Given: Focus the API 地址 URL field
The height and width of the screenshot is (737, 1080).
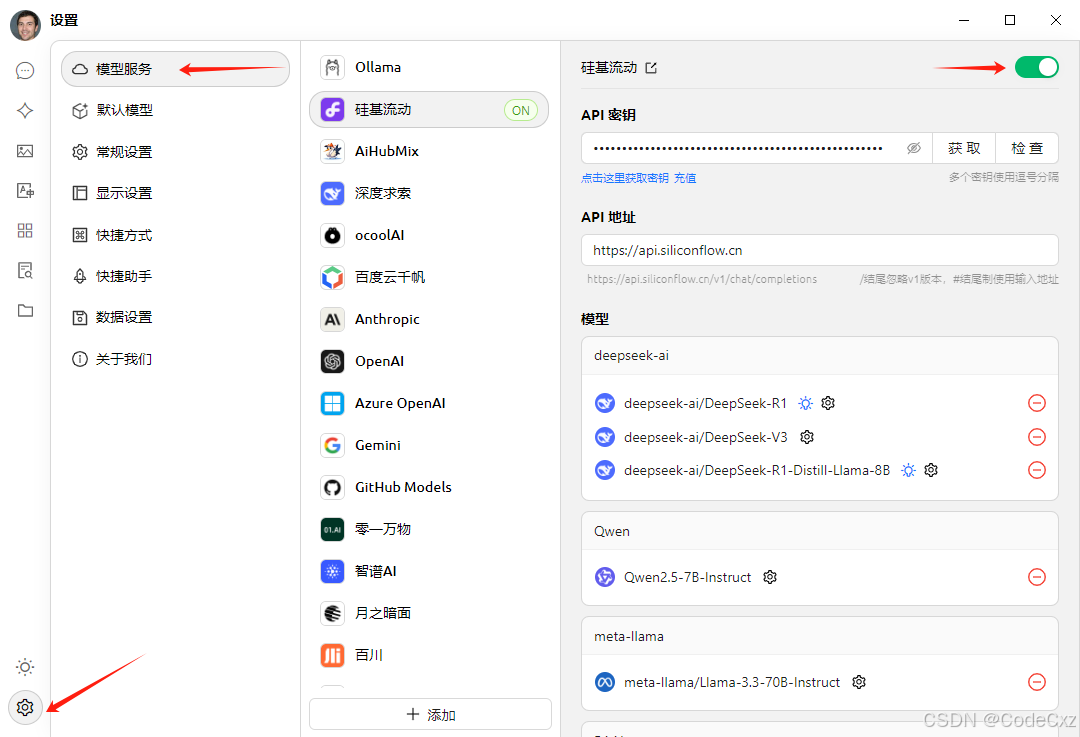Looking at the screenshot, I should 820,250.
